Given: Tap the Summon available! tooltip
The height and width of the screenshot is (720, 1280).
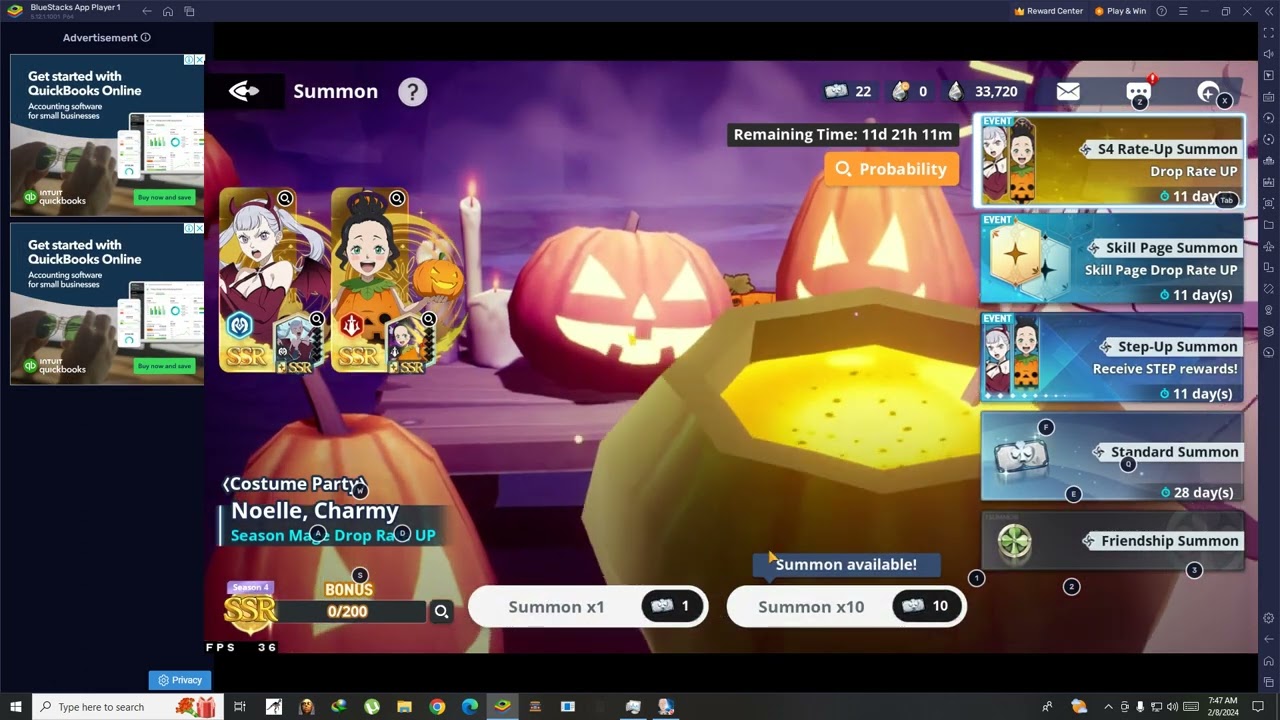Looking at the screenshot, I should tap(846, 565).
